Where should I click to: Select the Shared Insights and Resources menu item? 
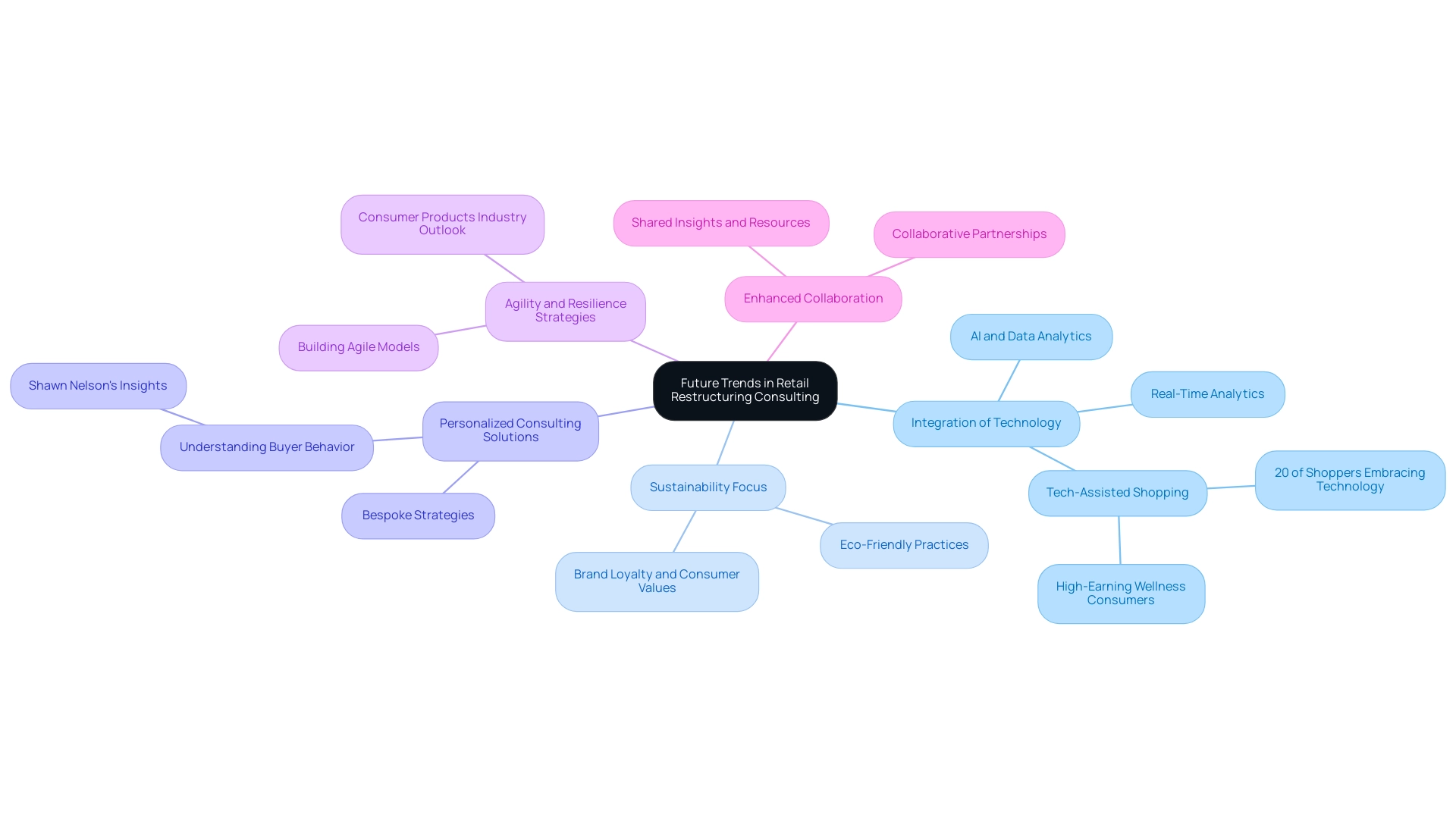click(721, 222)
